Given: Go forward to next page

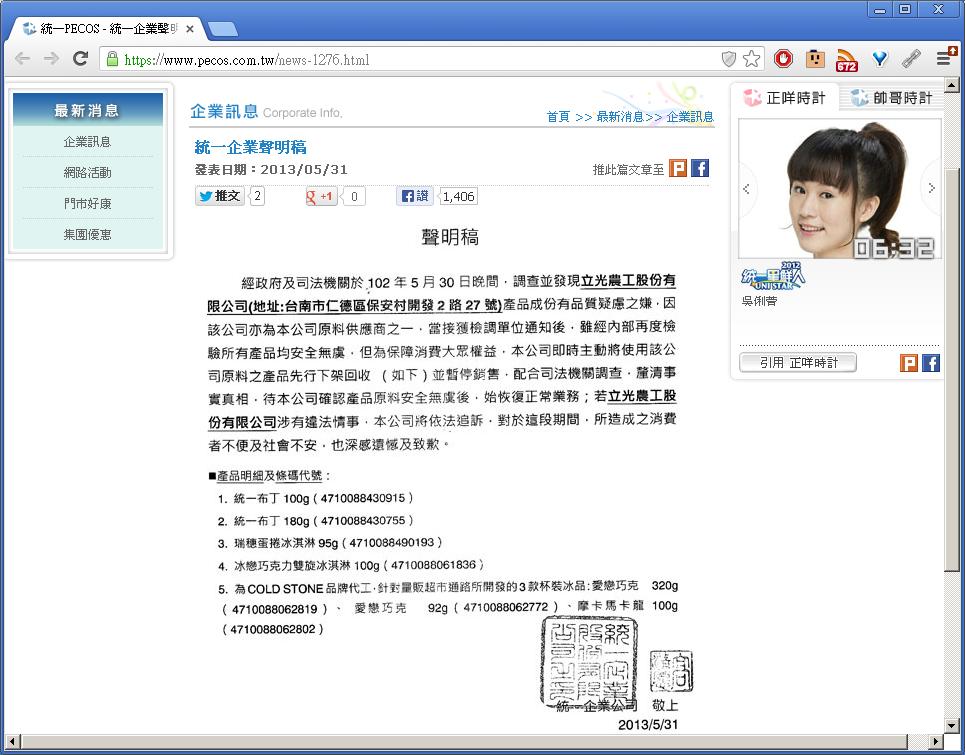Looking at the screenshot, I should [x=52, y=58].
